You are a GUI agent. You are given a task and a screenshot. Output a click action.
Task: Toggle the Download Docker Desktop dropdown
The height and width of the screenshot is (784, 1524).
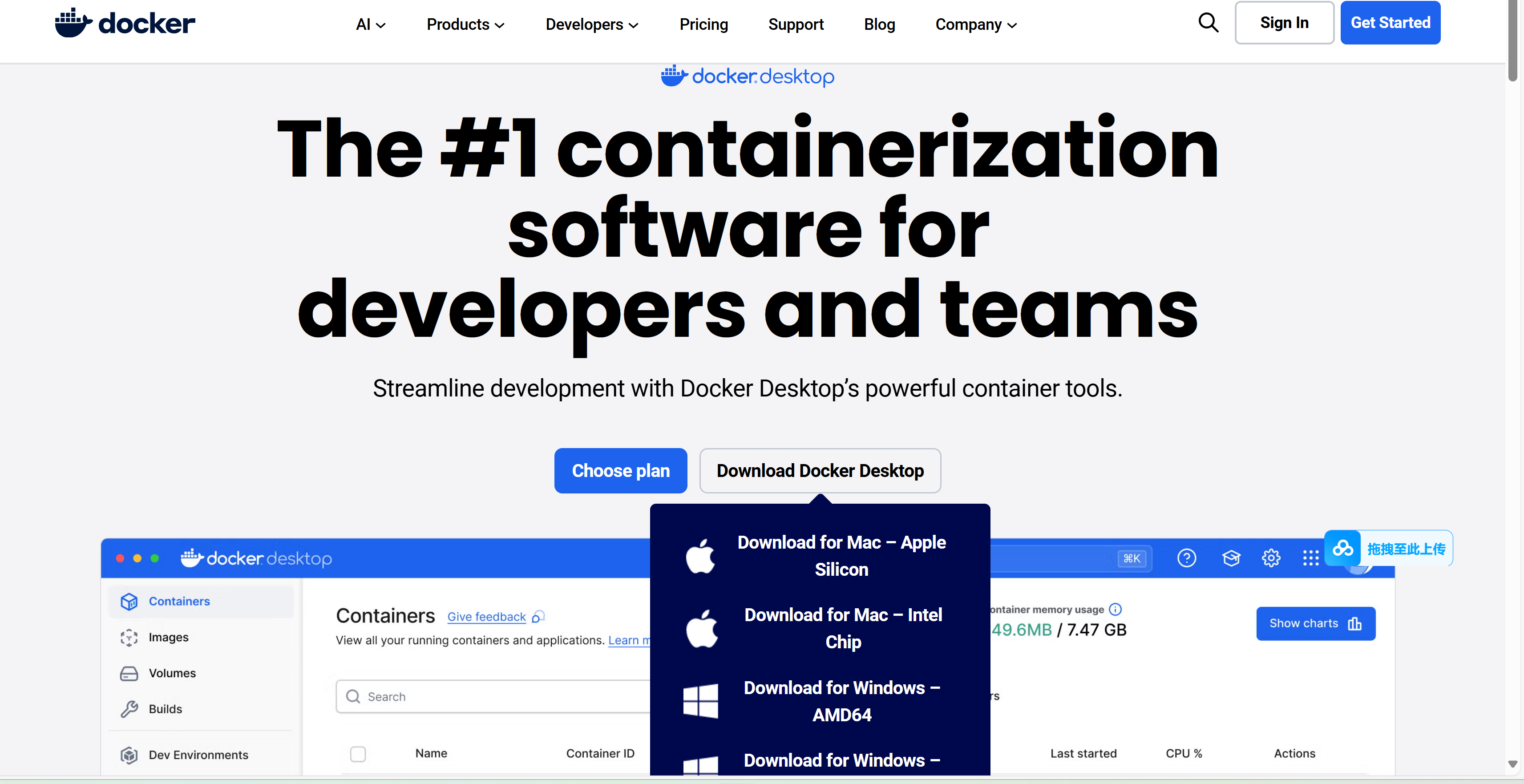pos(820,470)
